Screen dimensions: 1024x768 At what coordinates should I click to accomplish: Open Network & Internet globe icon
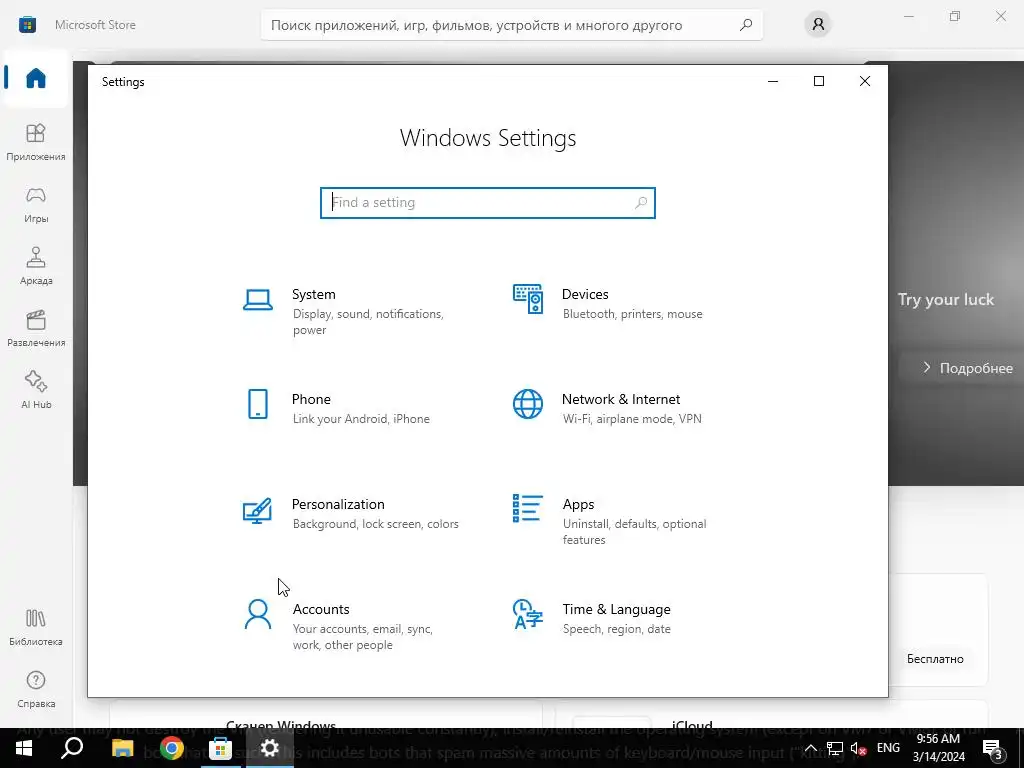[x=528, y=404]
